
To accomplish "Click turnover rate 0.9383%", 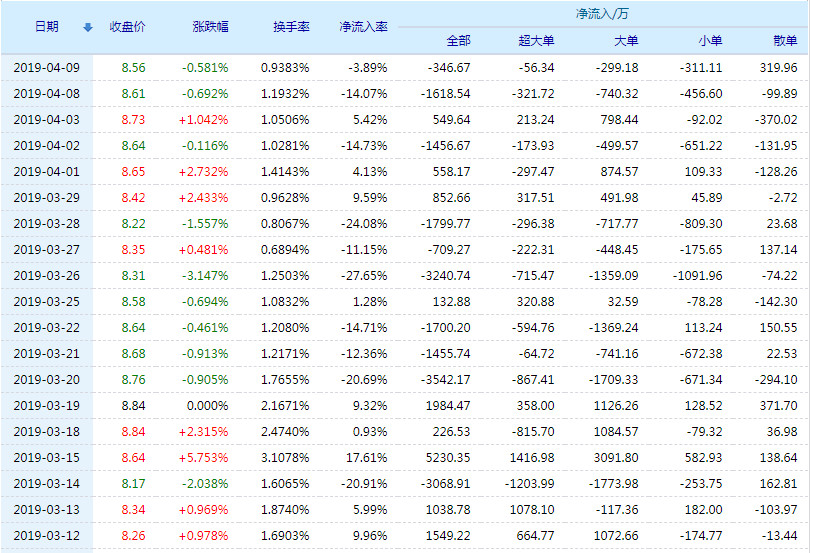I will pos(285,68).
